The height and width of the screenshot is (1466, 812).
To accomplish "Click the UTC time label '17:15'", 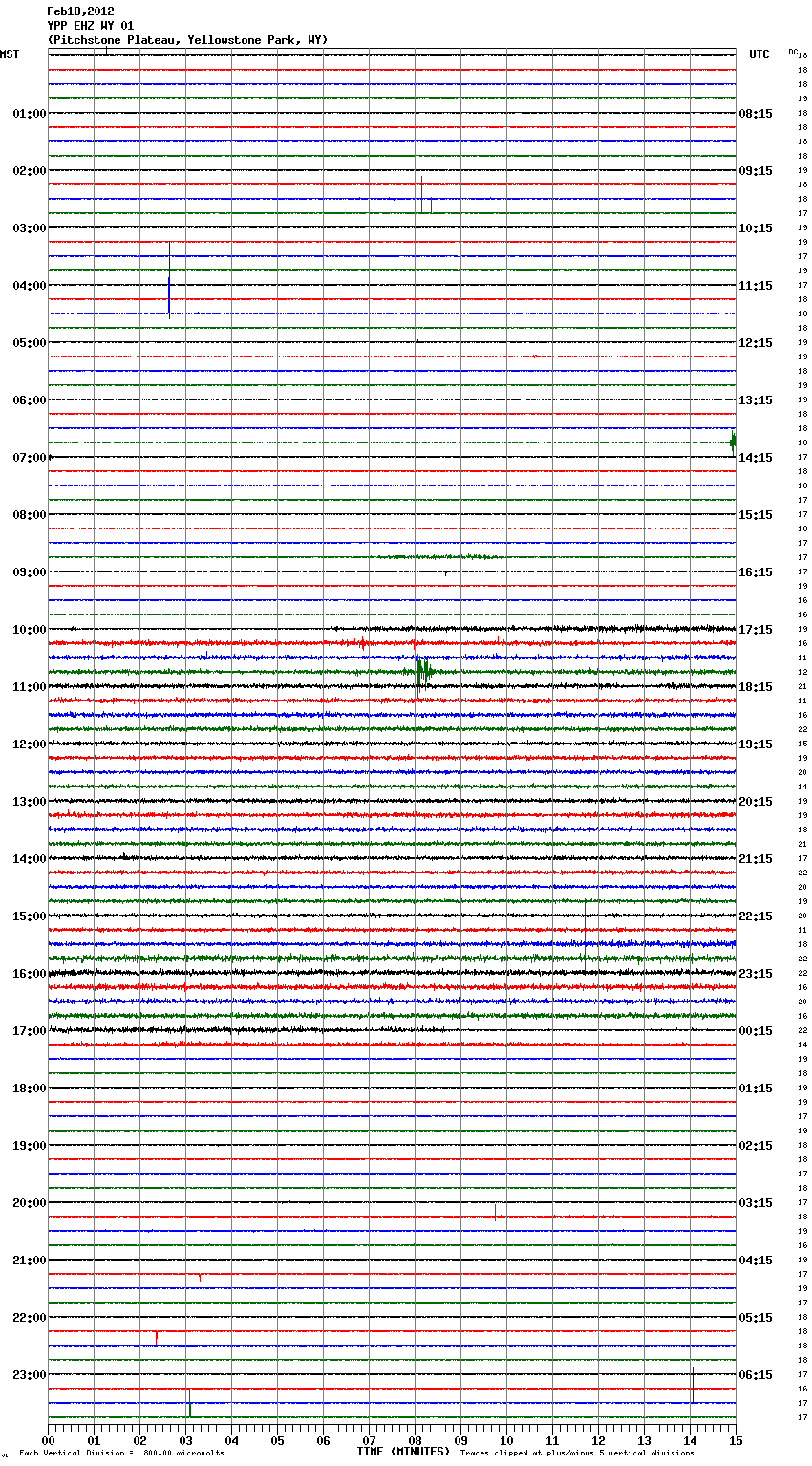I will [756, 630].
